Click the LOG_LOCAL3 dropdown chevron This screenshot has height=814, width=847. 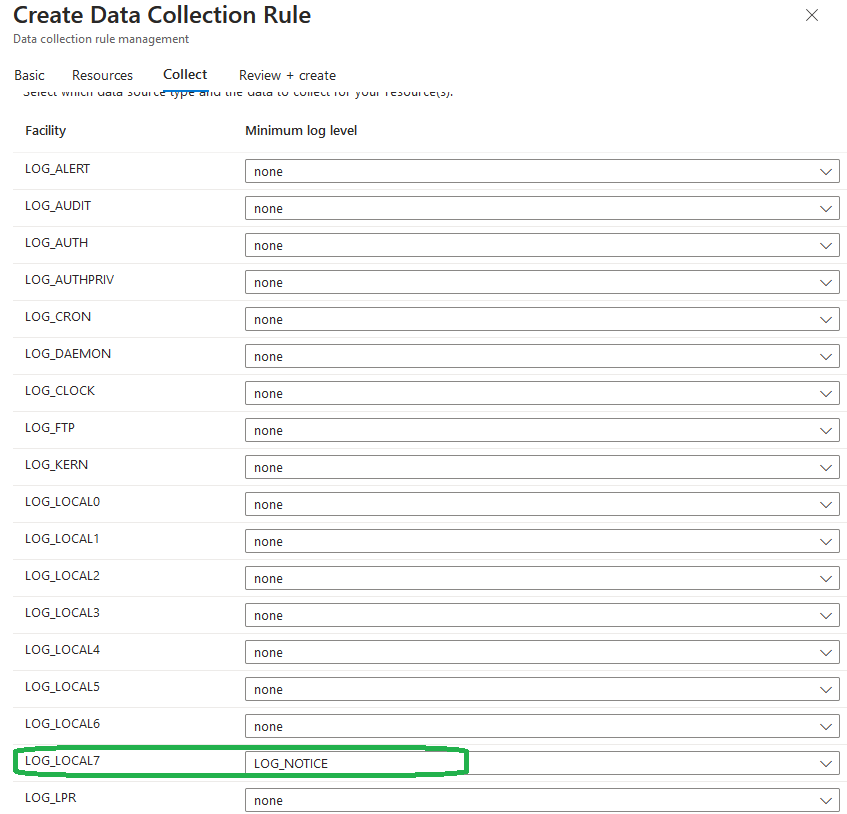click(x=826, y=616)
